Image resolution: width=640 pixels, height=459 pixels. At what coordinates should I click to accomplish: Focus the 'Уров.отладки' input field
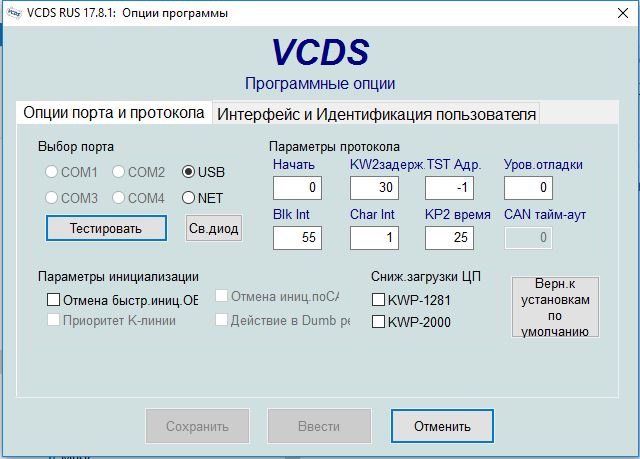528,188
